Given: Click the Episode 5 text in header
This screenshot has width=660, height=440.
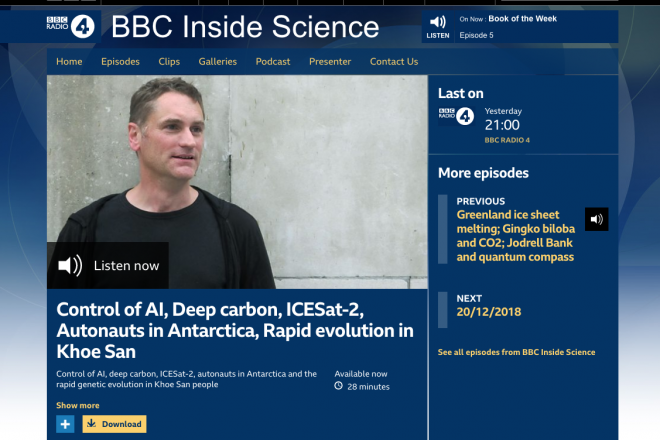Looking at the screenshot, I should point(476,35).
